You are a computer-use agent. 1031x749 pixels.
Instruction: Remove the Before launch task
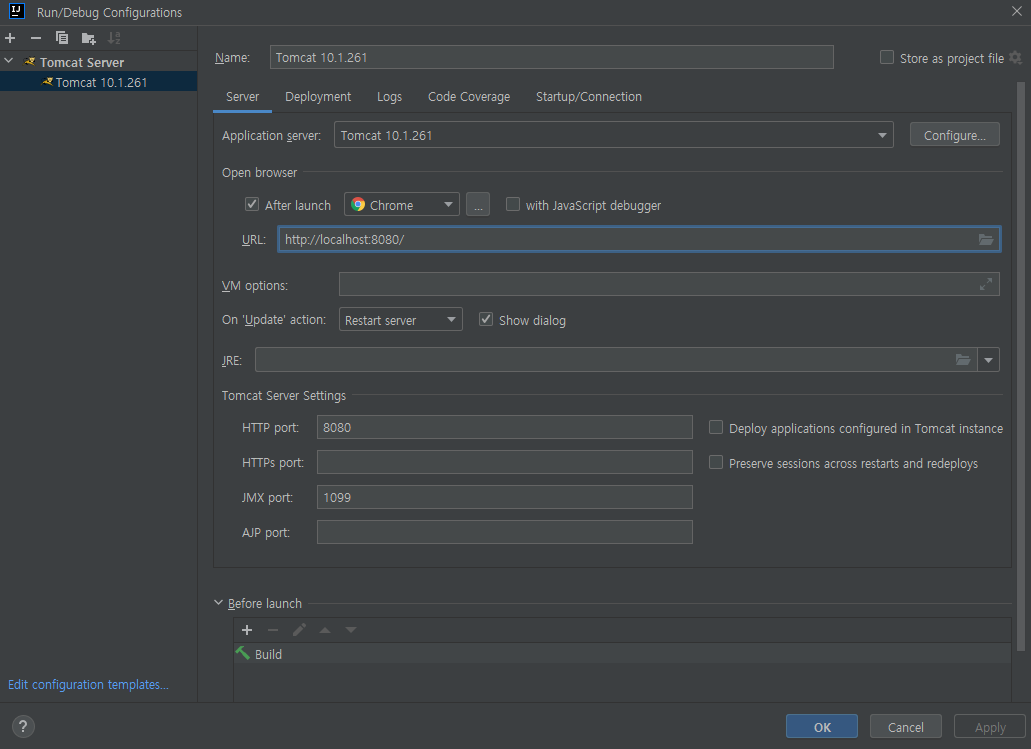[x=273, y=630]
